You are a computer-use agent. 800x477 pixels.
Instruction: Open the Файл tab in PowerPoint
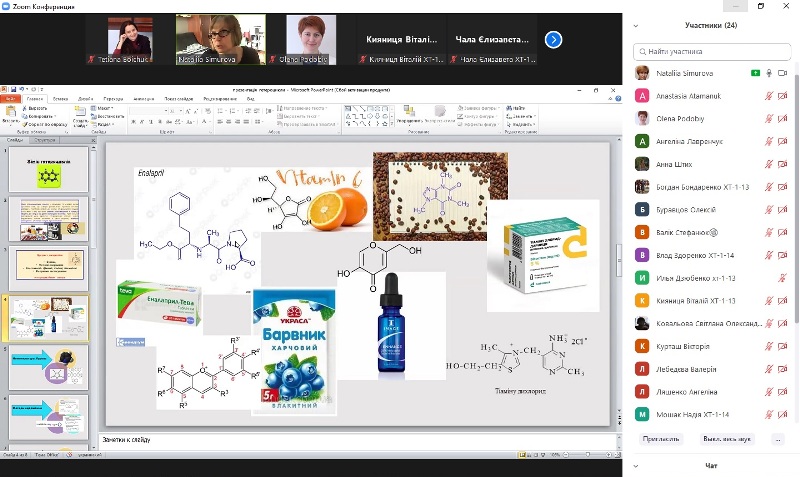tap(10, 98)
